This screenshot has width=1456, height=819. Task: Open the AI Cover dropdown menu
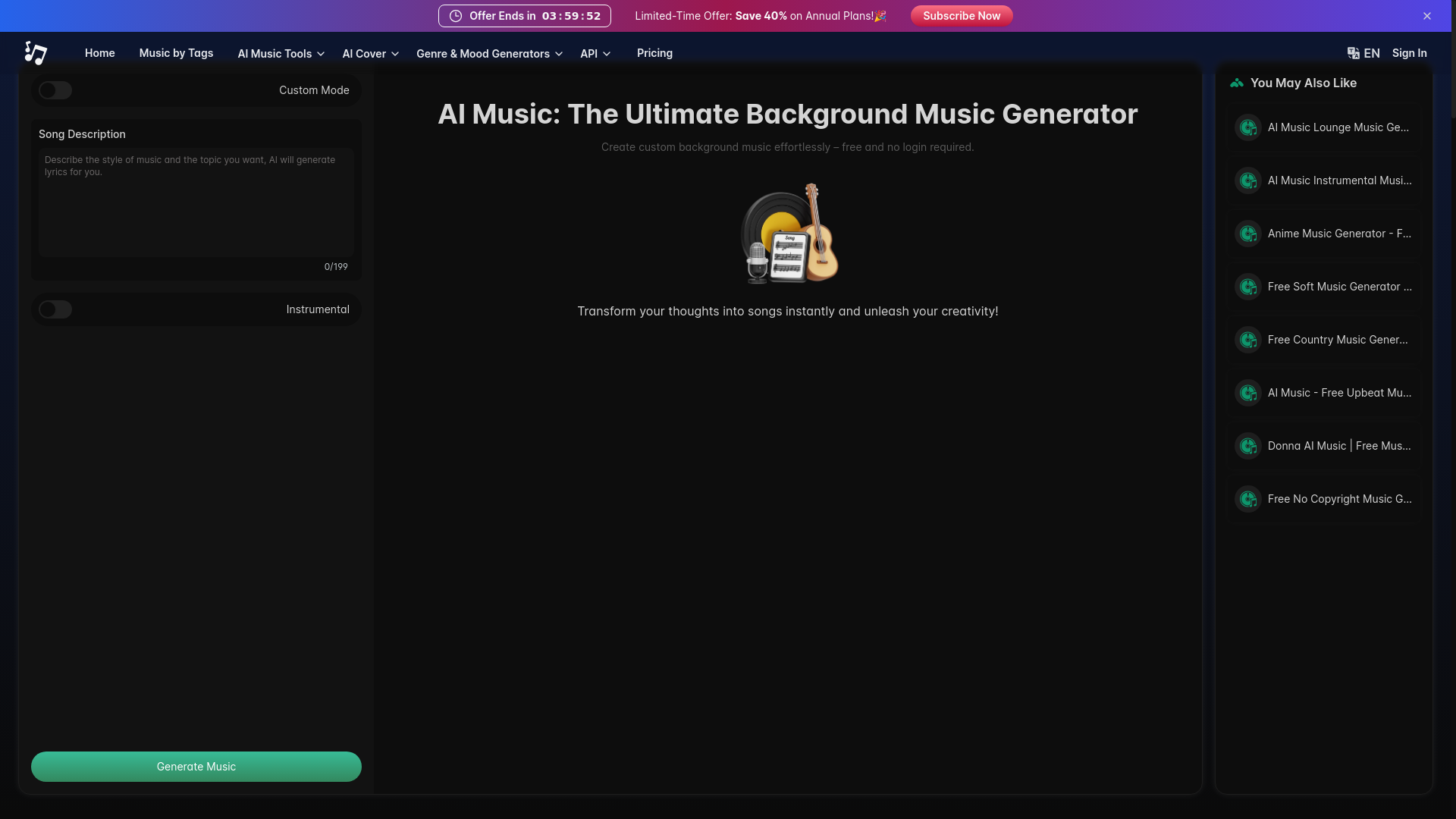(x=370, y=54)
